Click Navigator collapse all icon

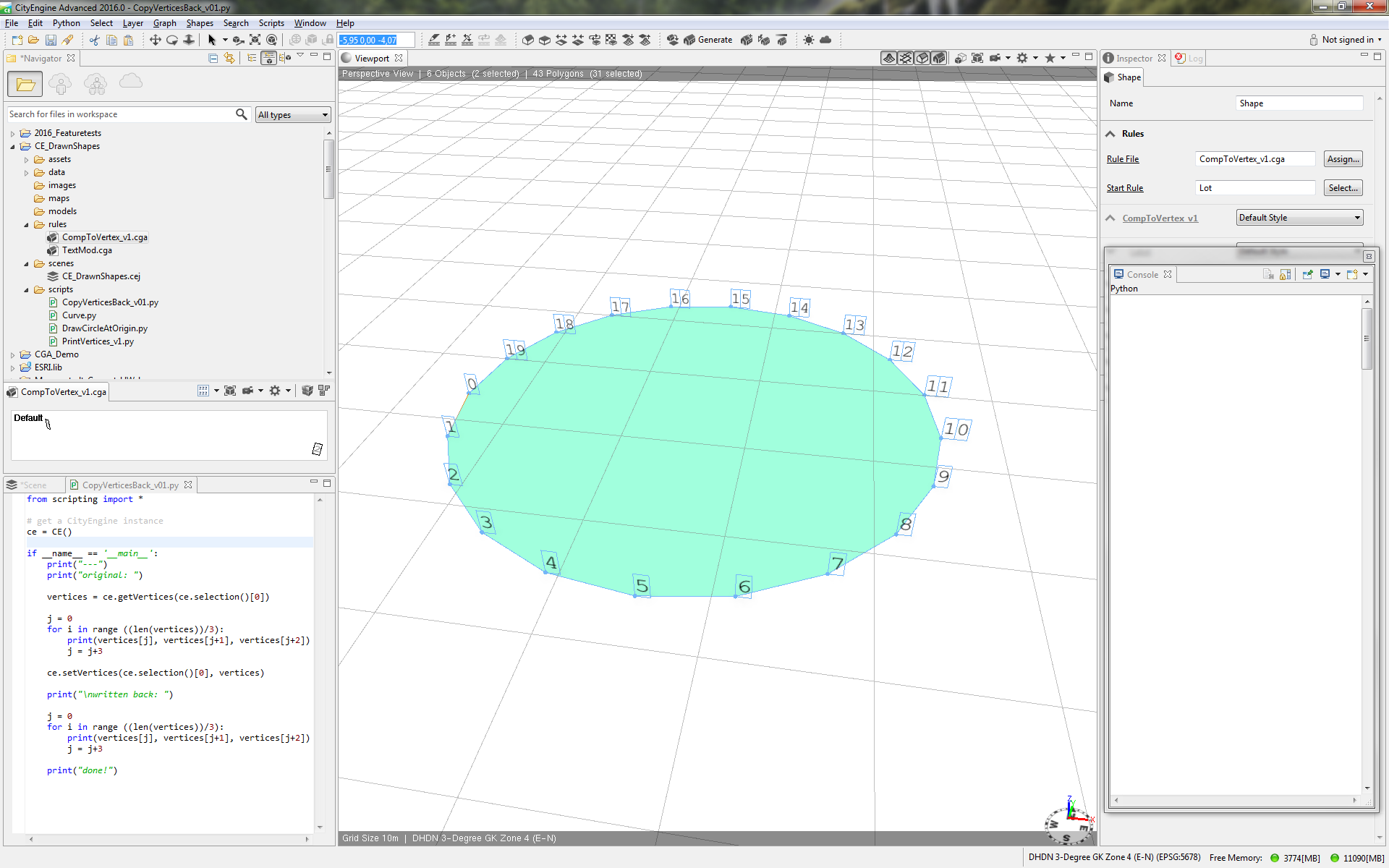pos(213,58)
